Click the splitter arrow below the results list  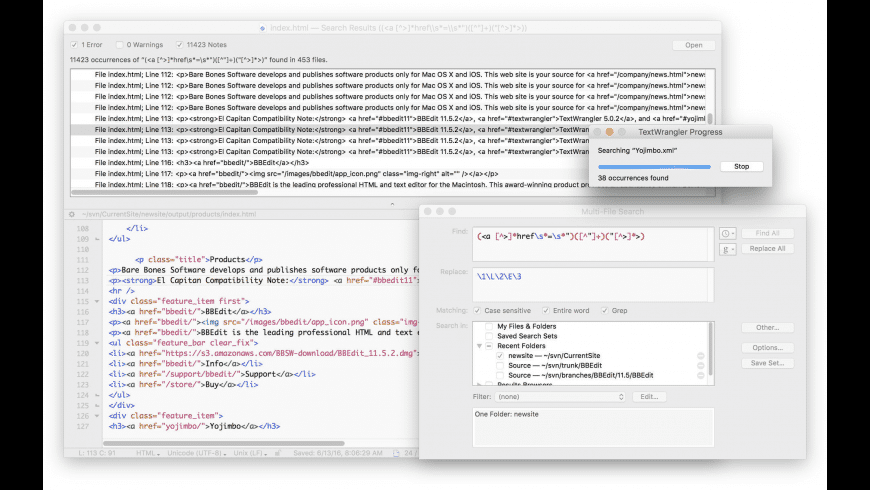[x=392, y=204]
